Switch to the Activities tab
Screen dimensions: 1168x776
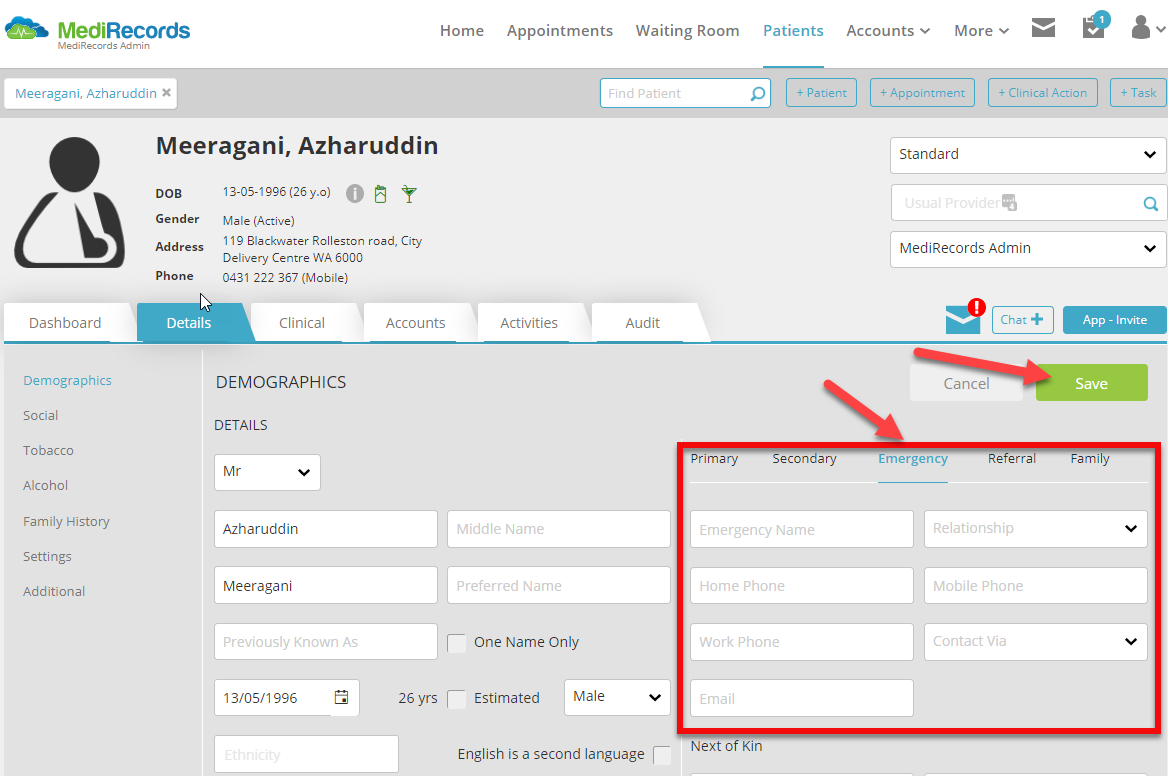pos(529,322)
